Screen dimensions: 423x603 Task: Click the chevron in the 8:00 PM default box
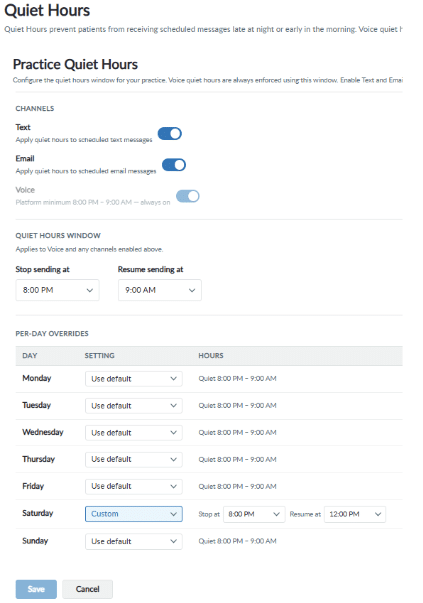pos(90,290)
